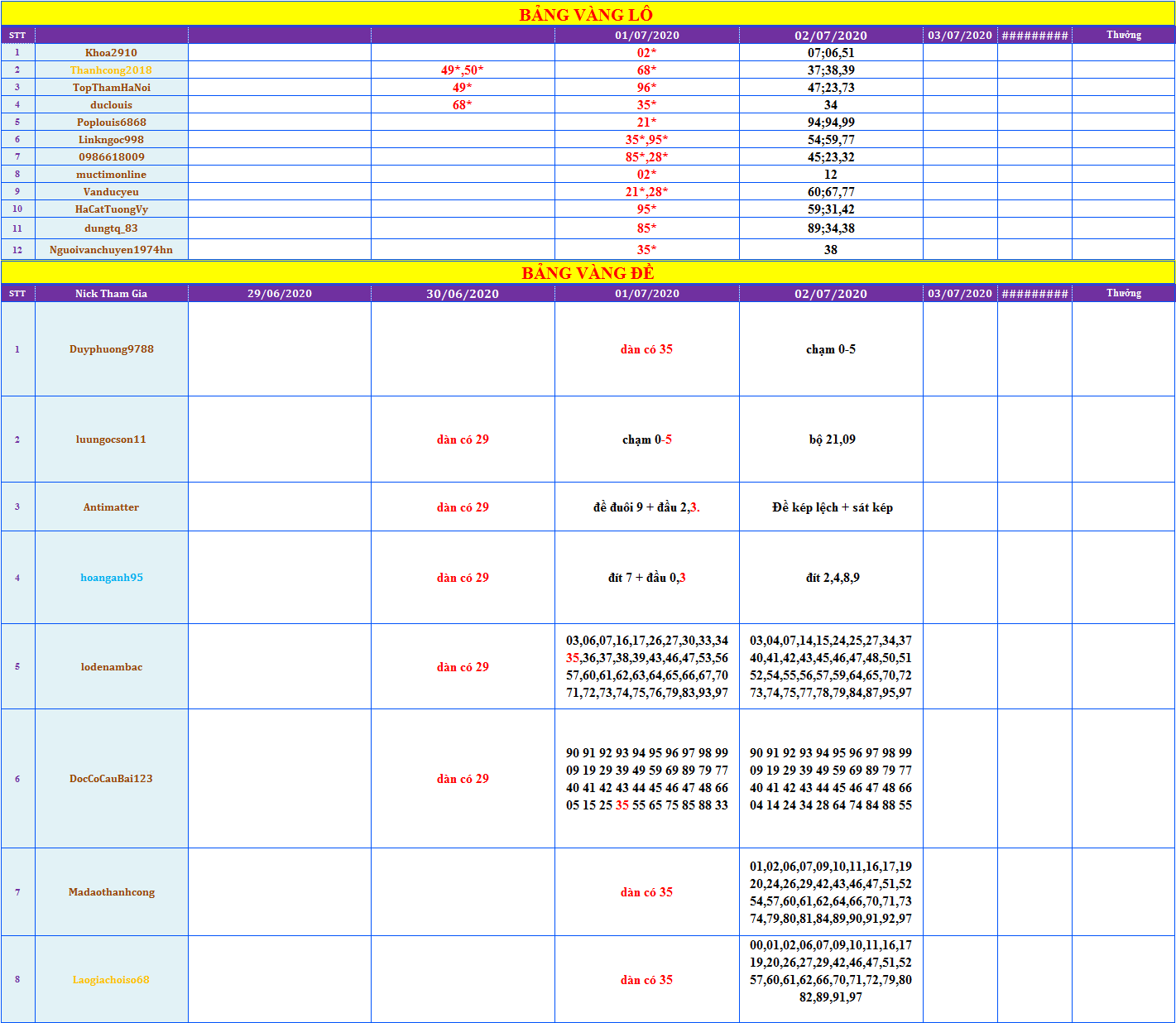Click the hoanganh95 name cell
Screen dimensions: 1176x1023
[x=112, y=577]
